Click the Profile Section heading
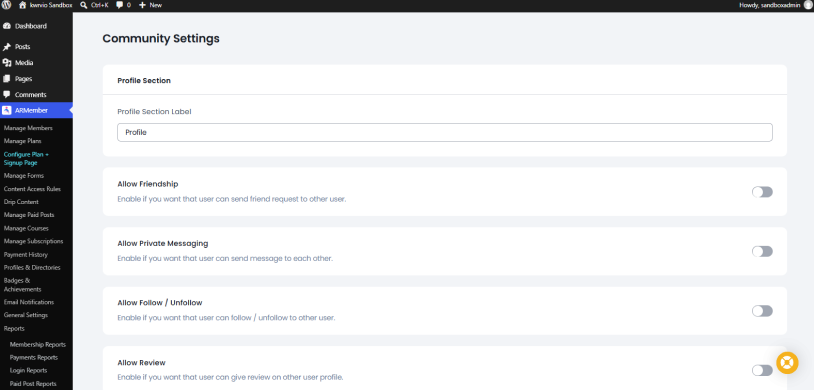This screenshot has height=390, width=814. (144, 80)
